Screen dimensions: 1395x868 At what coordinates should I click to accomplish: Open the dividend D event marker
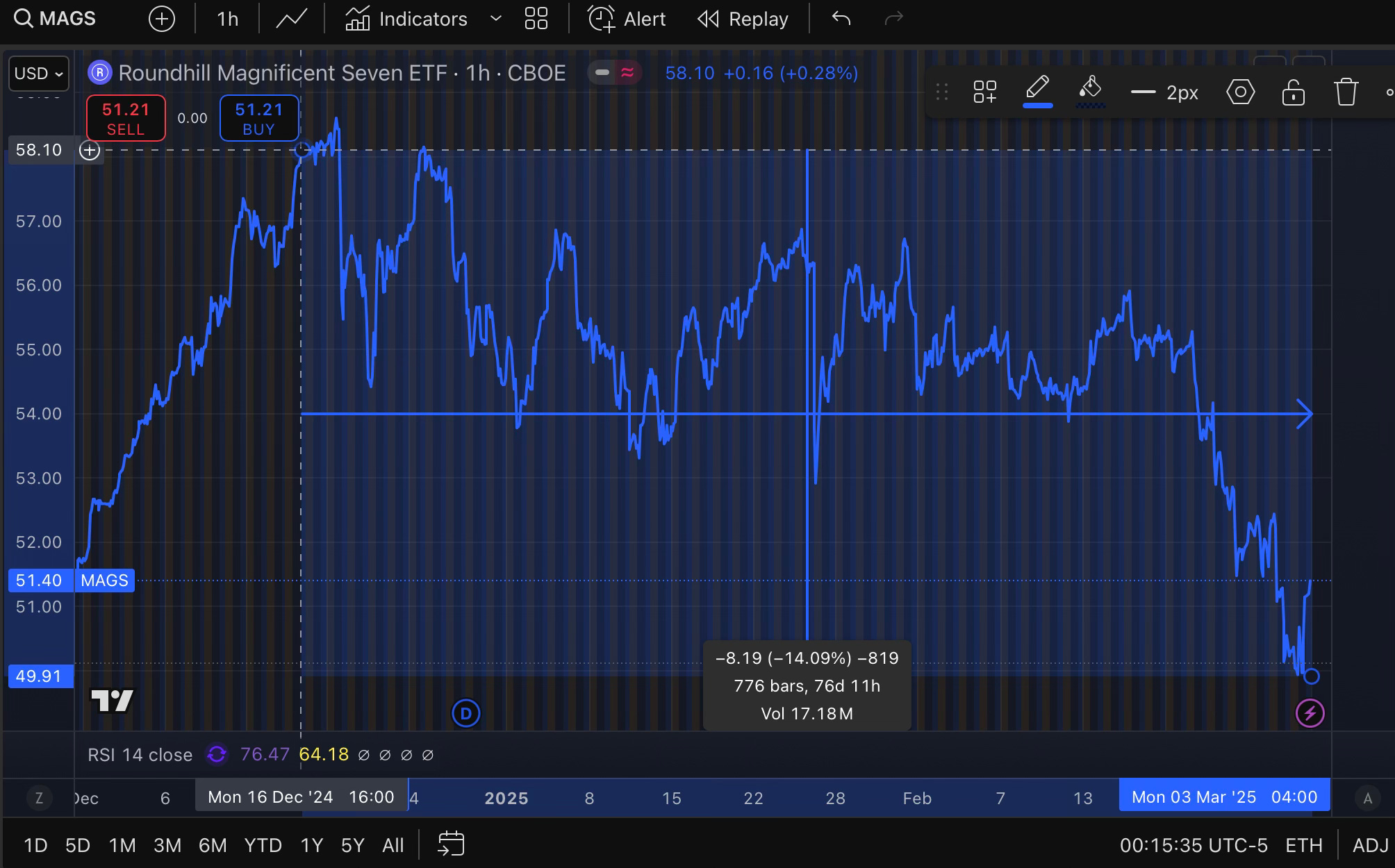click(465, 713)
